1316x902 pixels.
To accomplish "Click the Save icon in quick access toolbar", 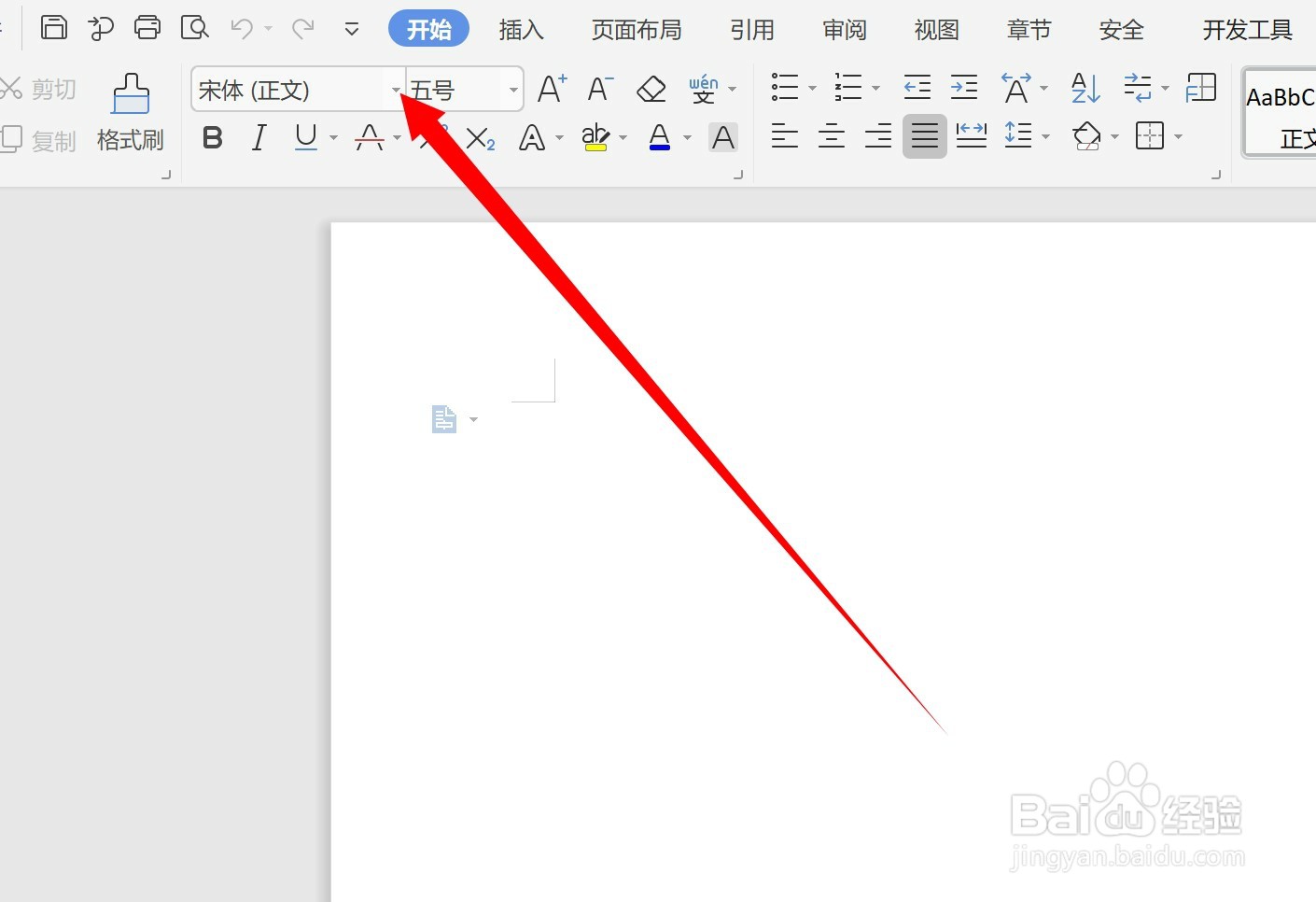I will [54, 28].
